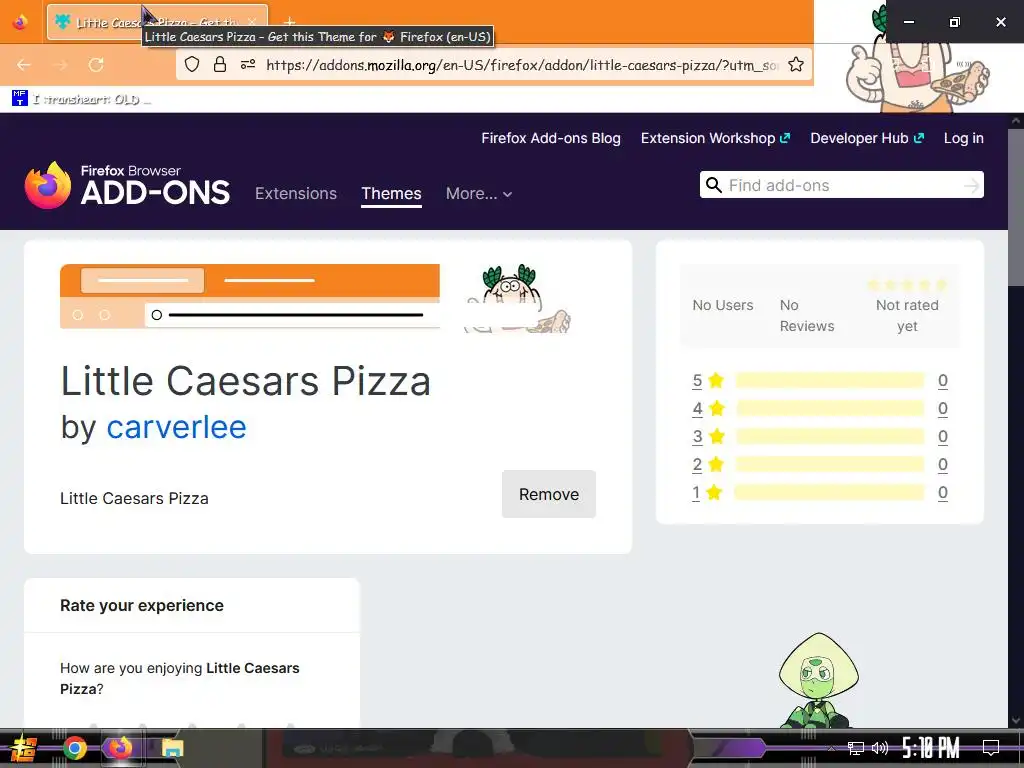Bookmark this page with the star icon

coord(795,64)
